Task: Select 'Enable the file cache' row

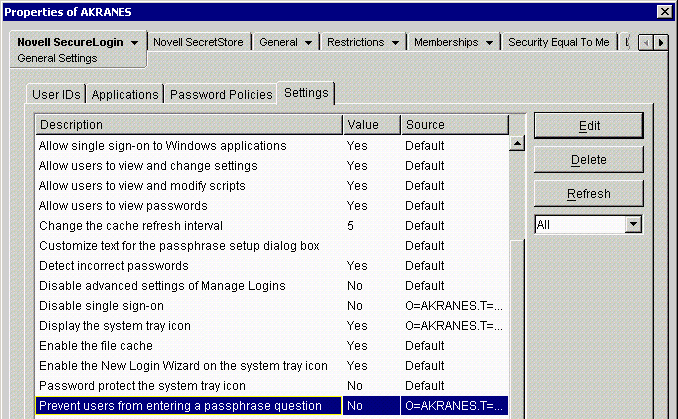Action: click(272, 345)
